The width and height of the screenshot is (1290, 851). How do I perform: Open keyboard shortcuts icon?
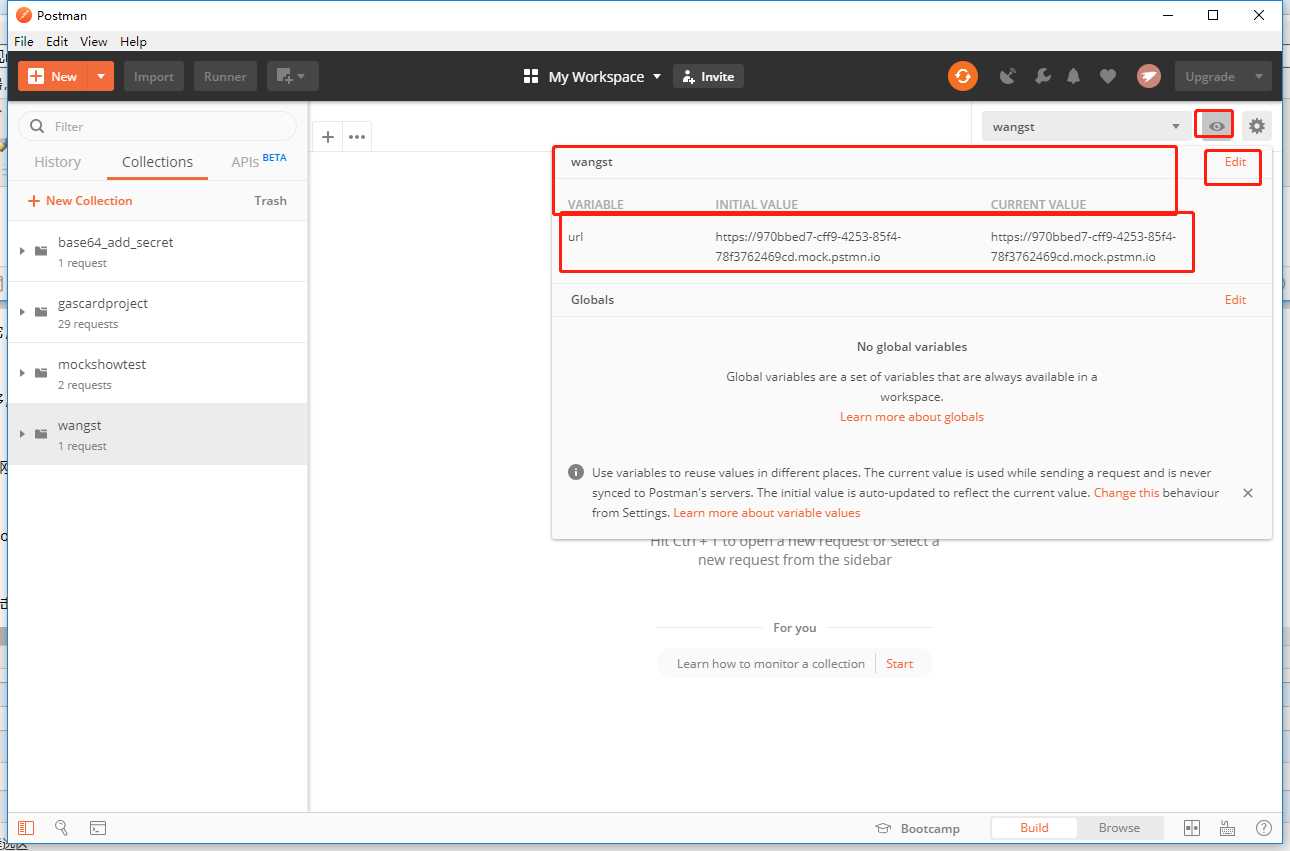1227,828
